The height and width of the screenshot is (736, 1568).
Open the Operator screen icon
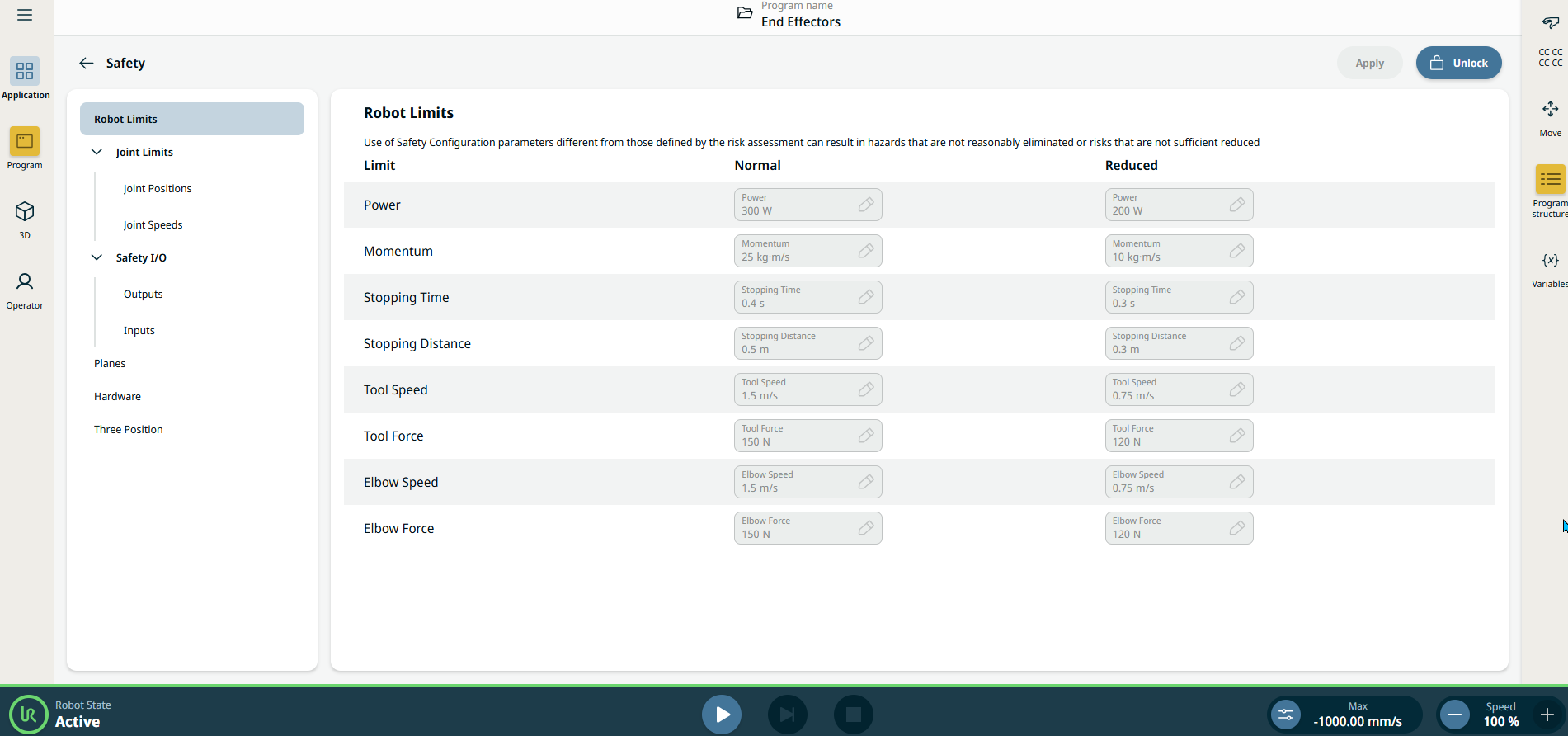25,282
